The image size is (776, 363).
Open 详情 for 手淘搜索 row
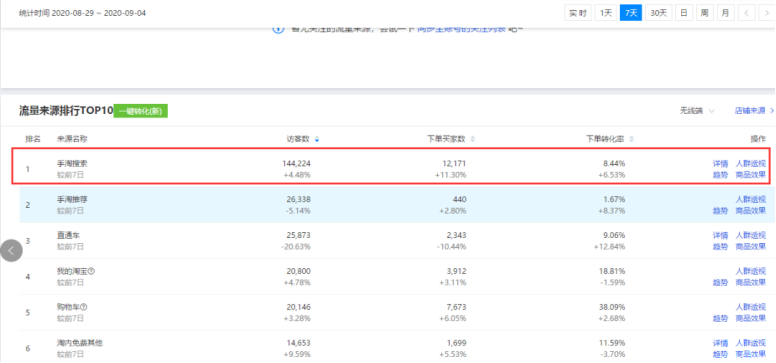click(x=720, y=163)
